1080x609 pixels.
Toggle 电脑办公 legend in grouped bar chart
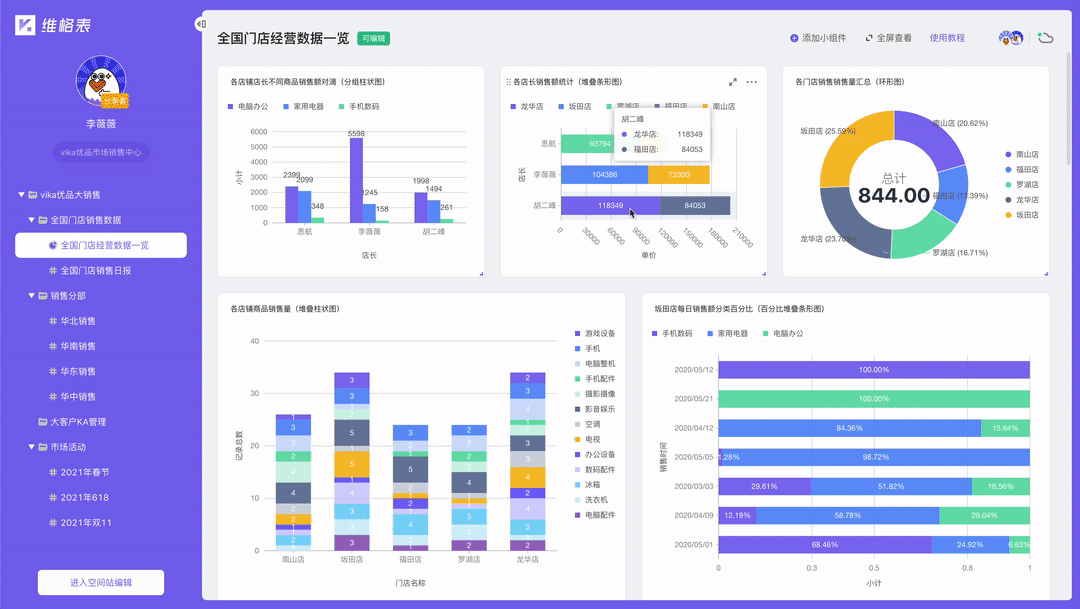click(x=248, y=107)
